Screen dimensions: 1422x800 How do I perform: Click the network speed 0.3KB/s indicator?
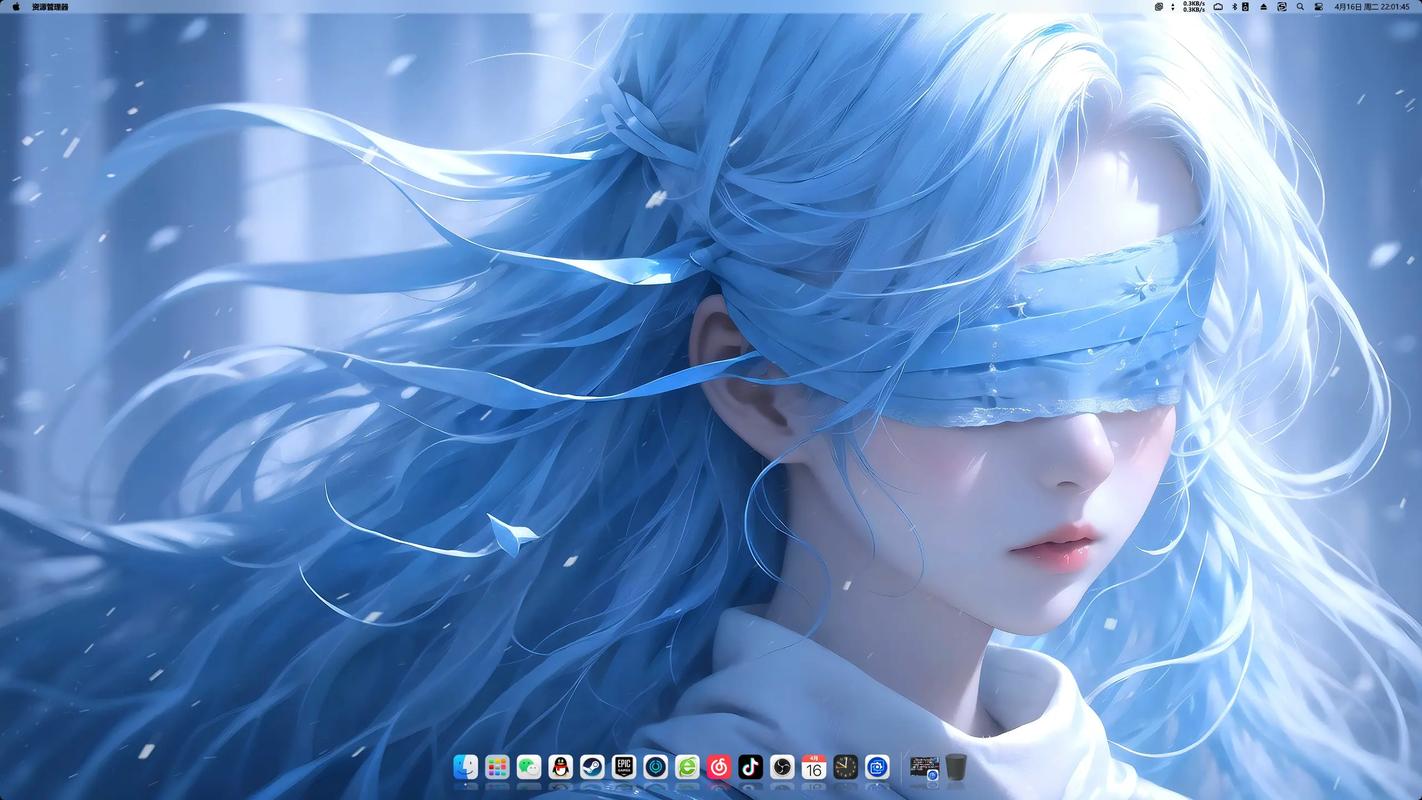[x=1194, y=6]
